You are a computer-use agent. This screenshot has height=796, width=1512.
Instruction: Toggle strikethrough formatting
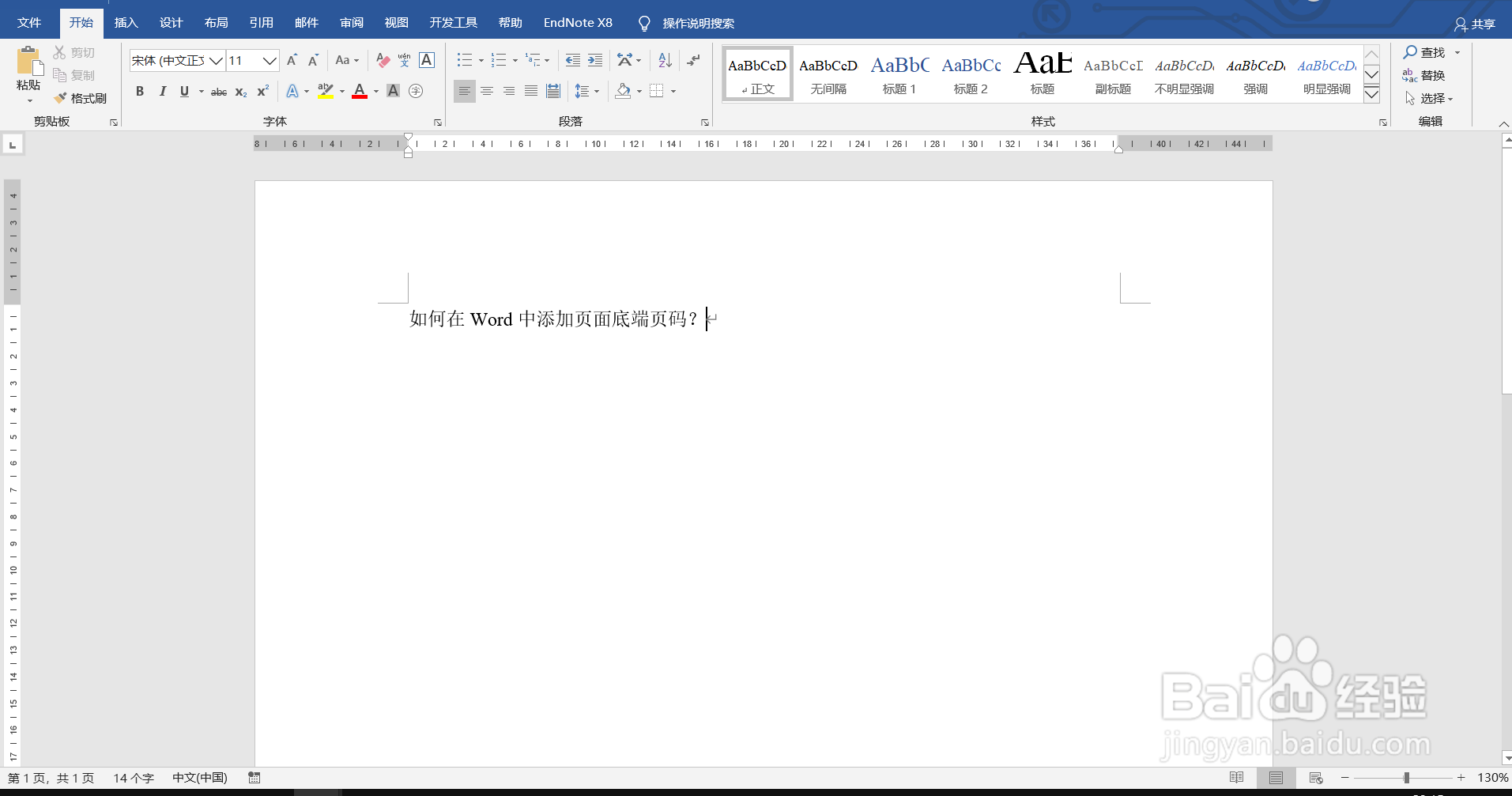point(218,92)
